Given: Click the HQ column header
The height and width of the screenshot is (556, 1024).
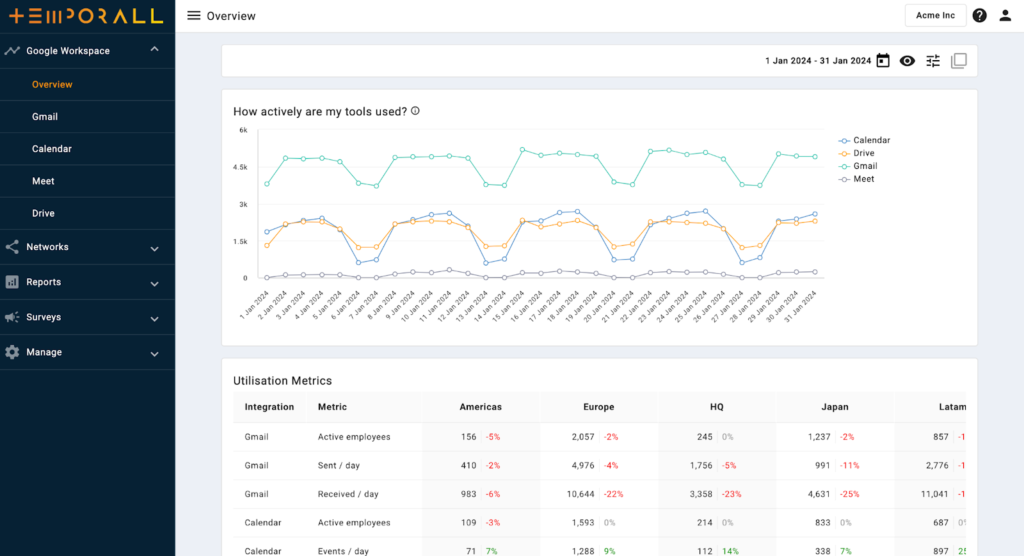Looking at the screenshot, I should [x=716, y=407].
